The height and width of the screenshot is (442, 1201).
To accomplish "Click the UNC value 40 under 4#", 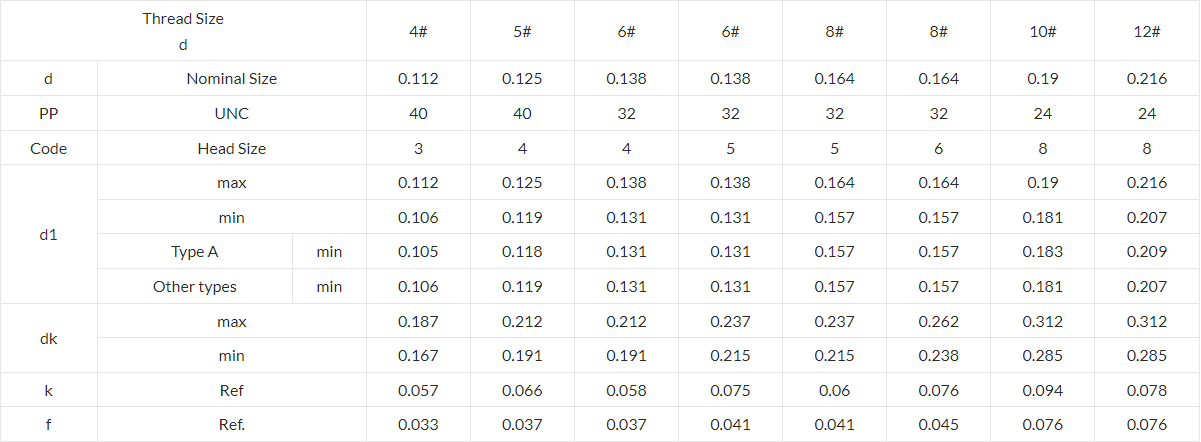I will [x=418, y=114].
